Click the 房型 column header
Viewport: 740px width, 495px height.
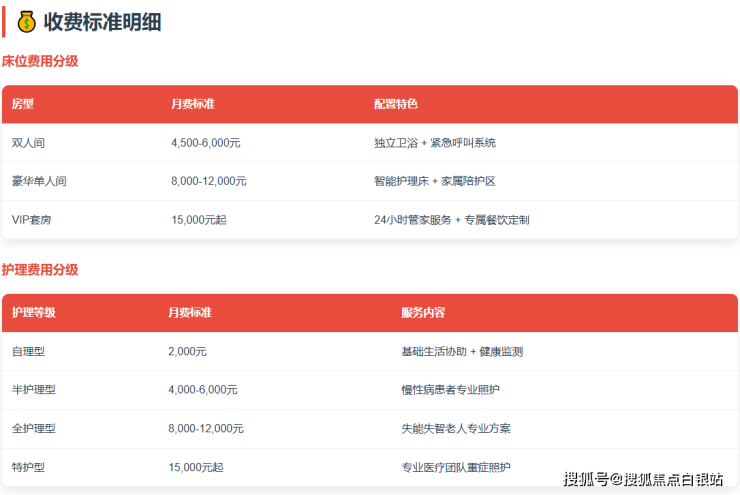(x=23, y=104)
